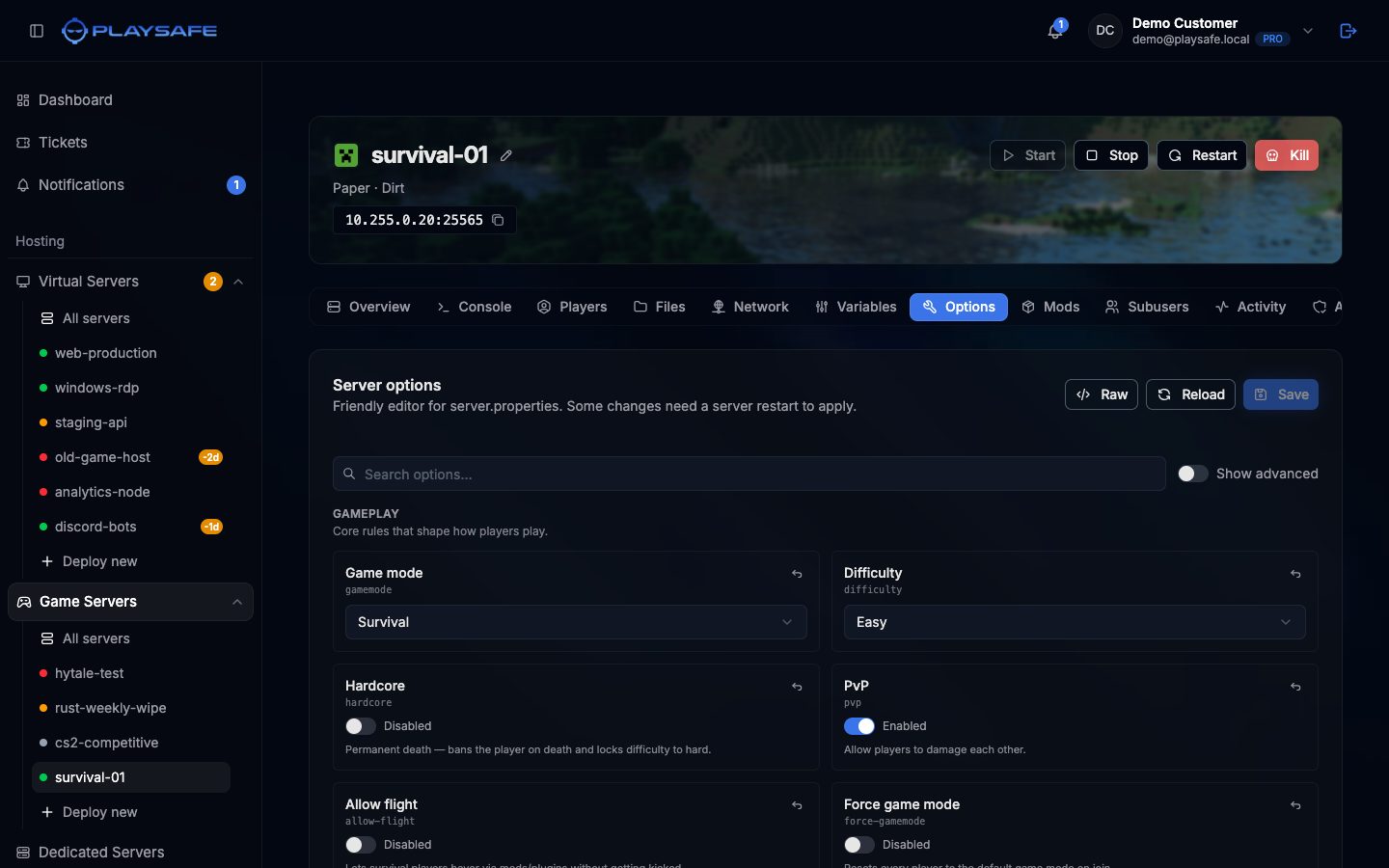Viewport: 1389px width, 868px height.
Task: Open the Game mode dropdown
Action: [x=576, y=622]
